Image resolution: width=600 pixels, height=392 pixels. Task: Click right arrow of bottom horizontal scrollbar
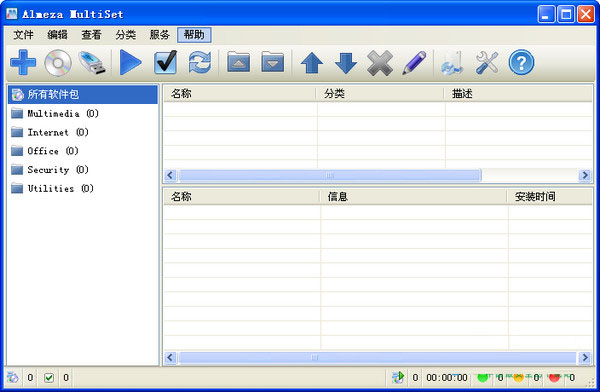pyautogui.click(x=585, y=358)
